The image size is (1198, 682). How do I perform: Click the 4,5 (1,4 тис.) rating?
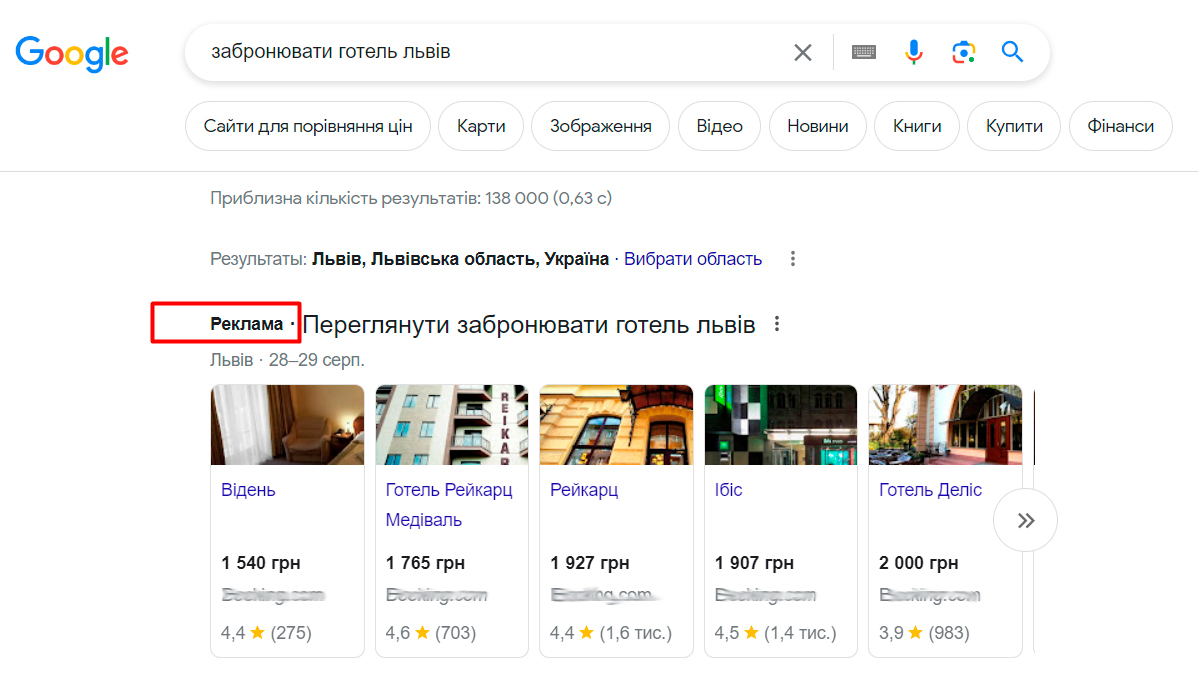(x=775, y=632)
